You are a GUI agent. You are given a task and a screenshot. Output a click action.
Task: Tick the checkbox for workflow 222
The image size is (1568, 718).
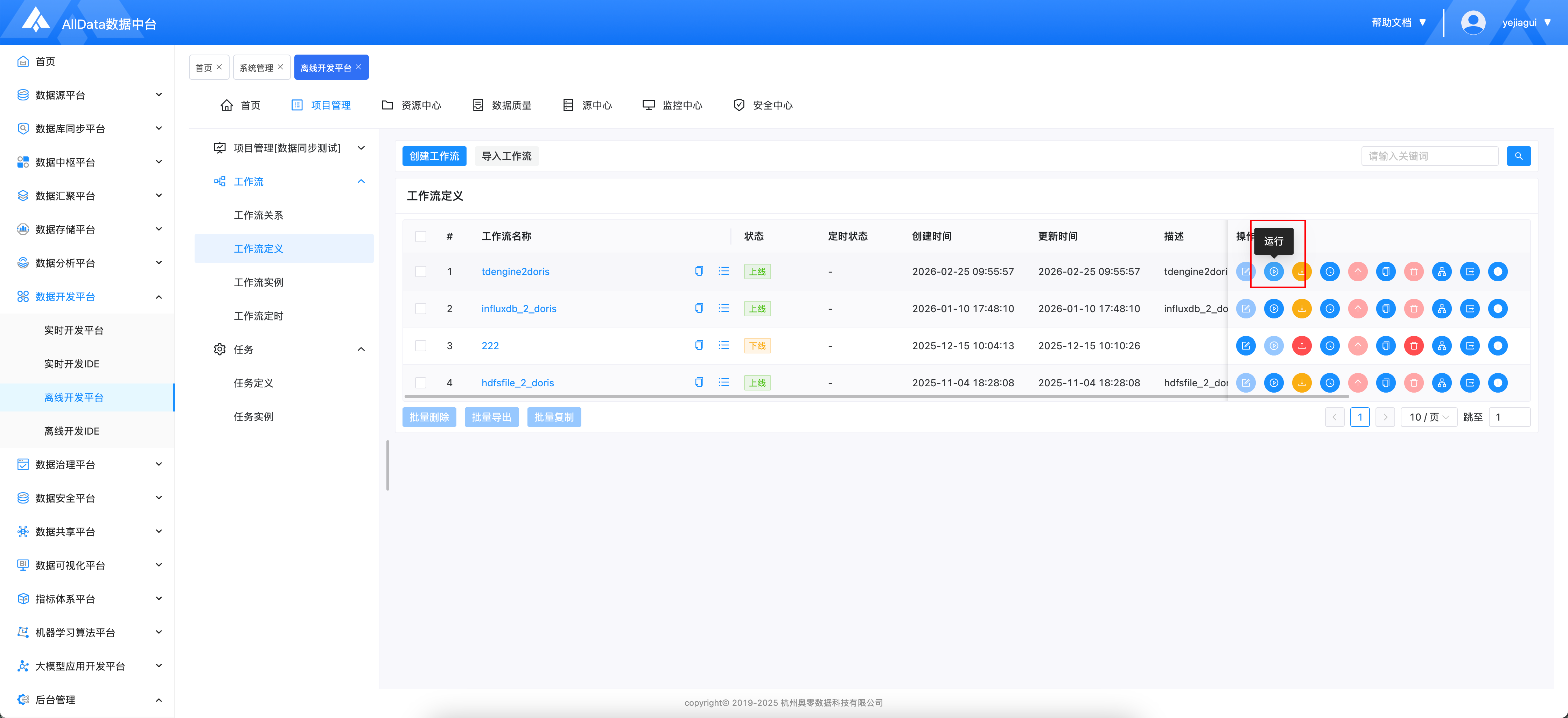pos(421,346)
